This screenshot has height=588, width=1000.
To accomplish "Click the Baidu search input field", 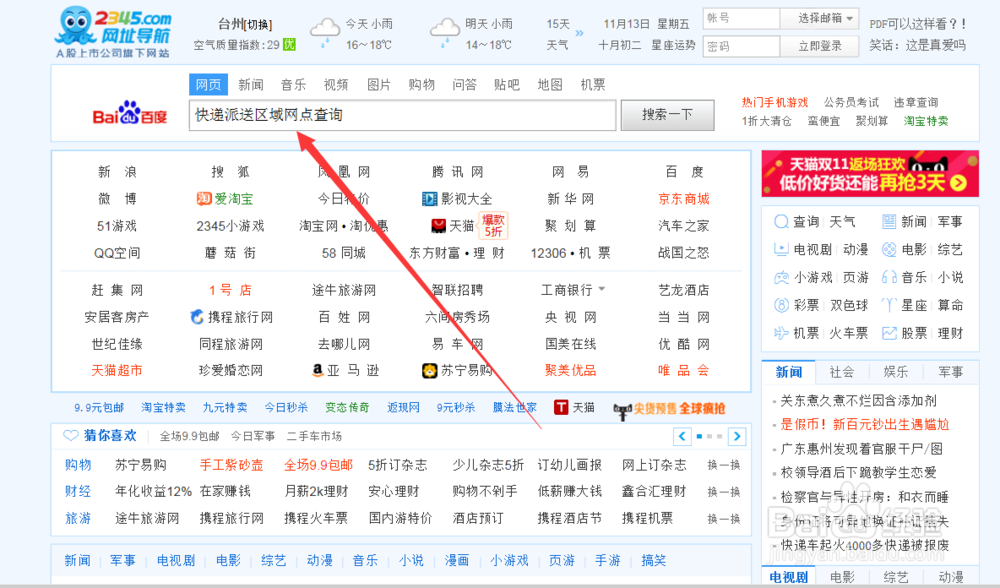I will point(402,115).
